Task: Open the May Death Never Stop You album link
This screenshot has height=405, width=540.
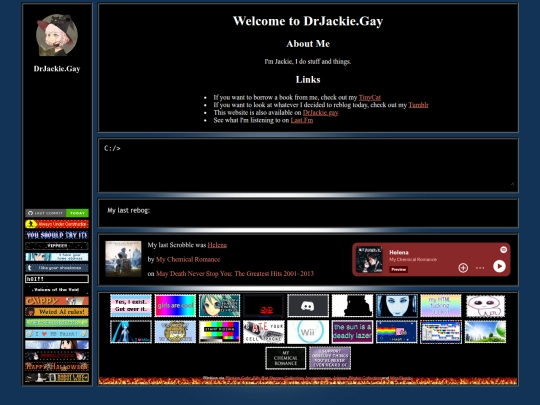Action: (235, 274)
